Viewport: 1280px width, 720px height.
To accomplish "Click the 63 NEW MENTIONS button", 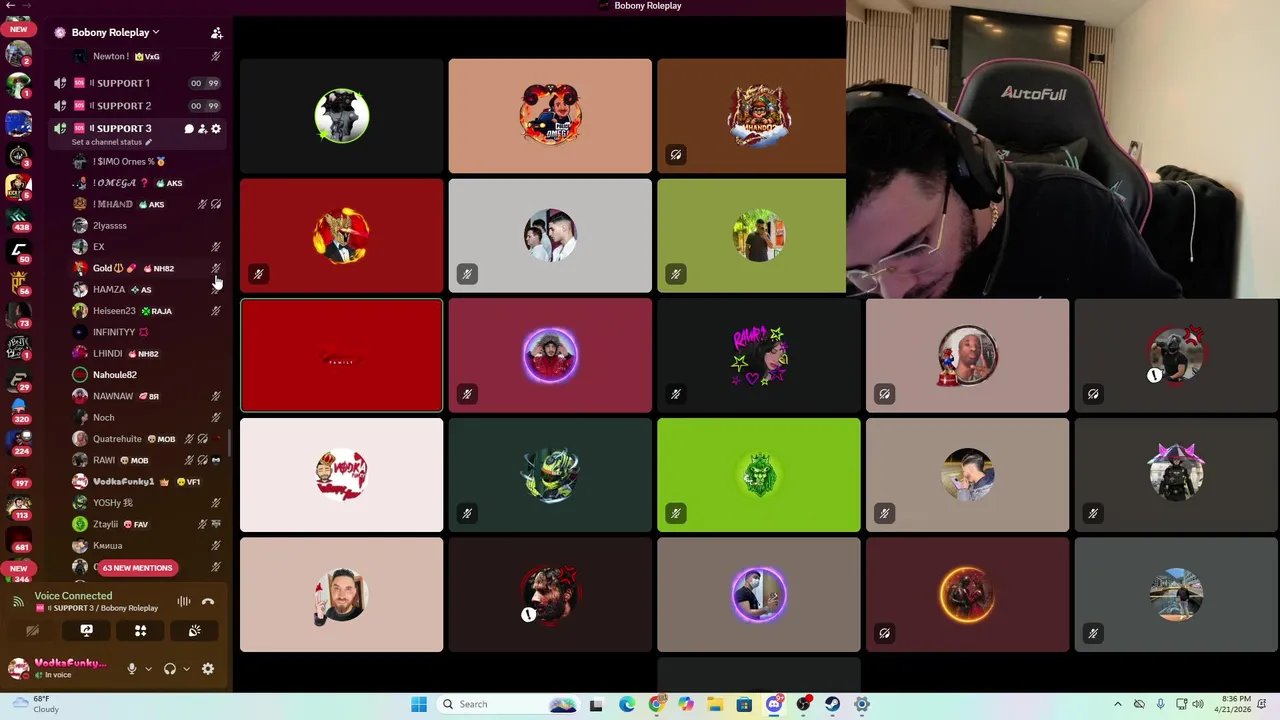I will 137,568.
